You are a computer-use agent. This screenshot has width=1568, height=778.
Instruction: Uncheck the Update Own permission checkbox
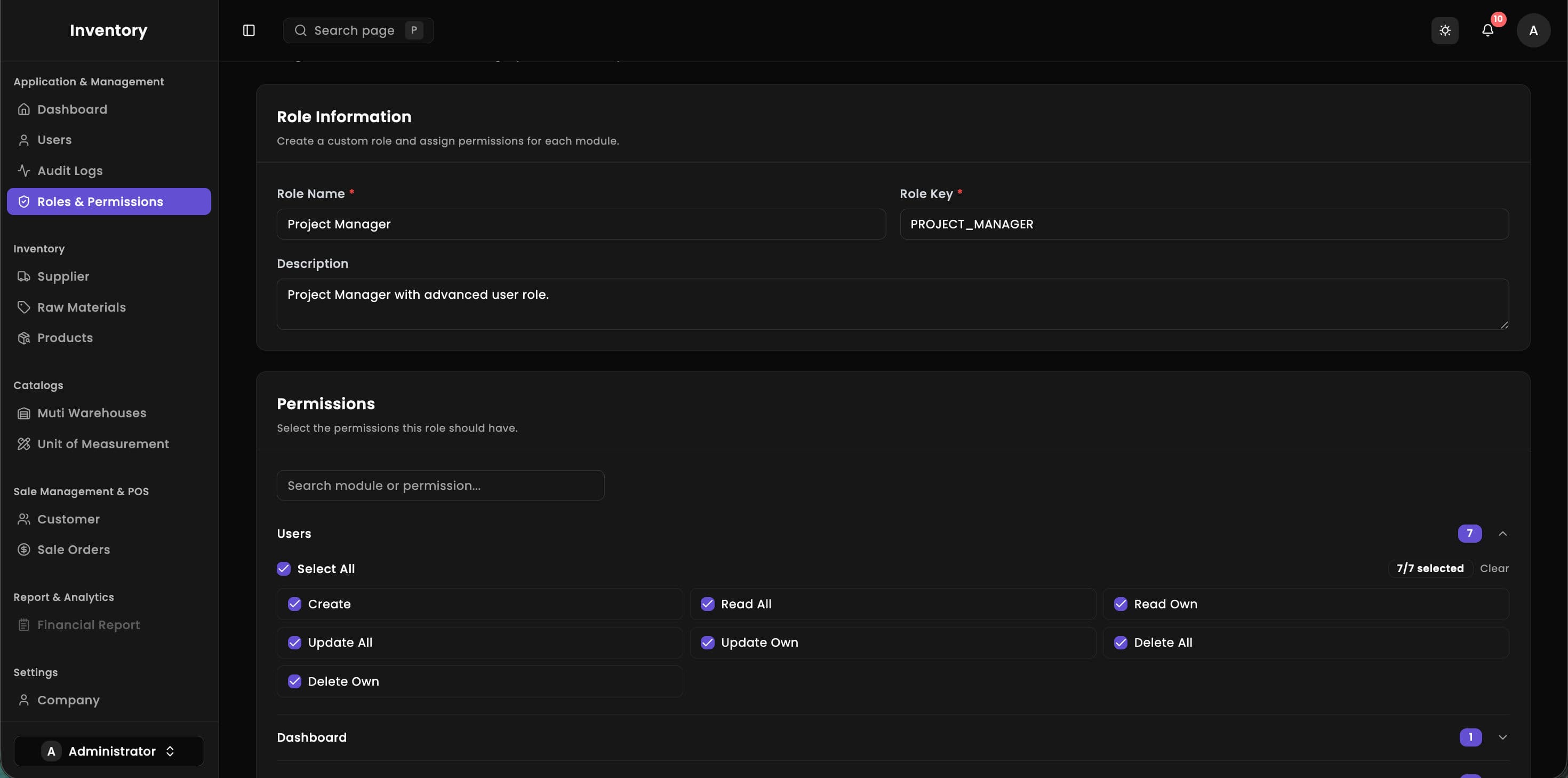click(707, 643)
